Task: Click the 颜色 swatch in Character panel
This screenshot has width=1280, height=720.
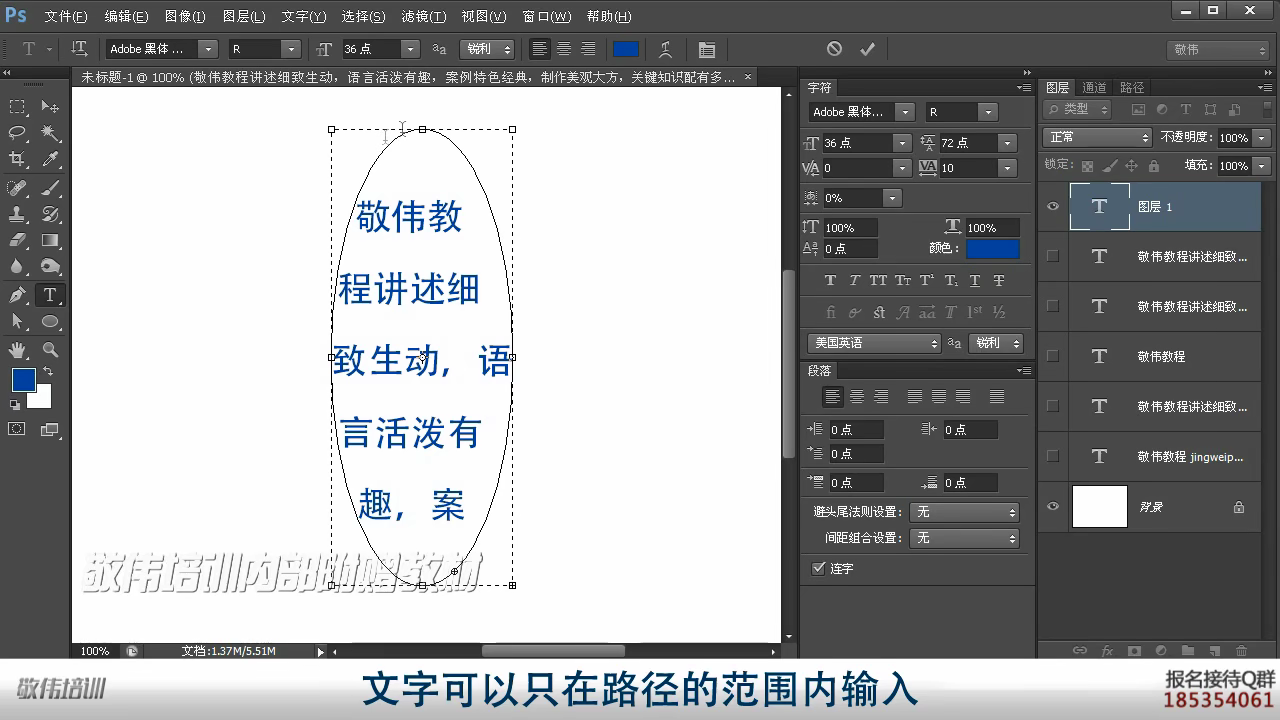Action: (993, 248)
